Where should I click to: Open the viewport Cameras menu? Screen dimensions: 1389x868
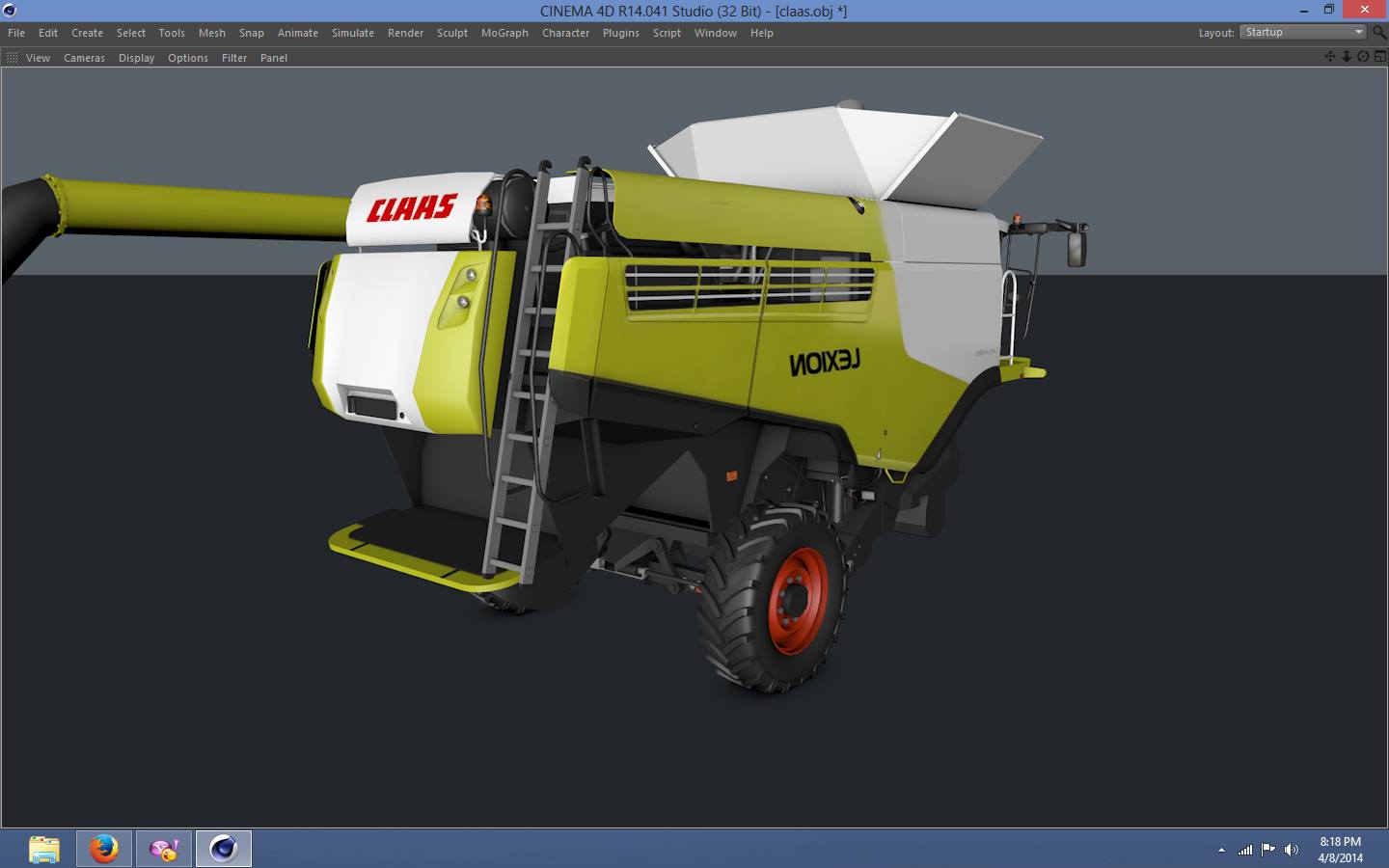(85, 58)
